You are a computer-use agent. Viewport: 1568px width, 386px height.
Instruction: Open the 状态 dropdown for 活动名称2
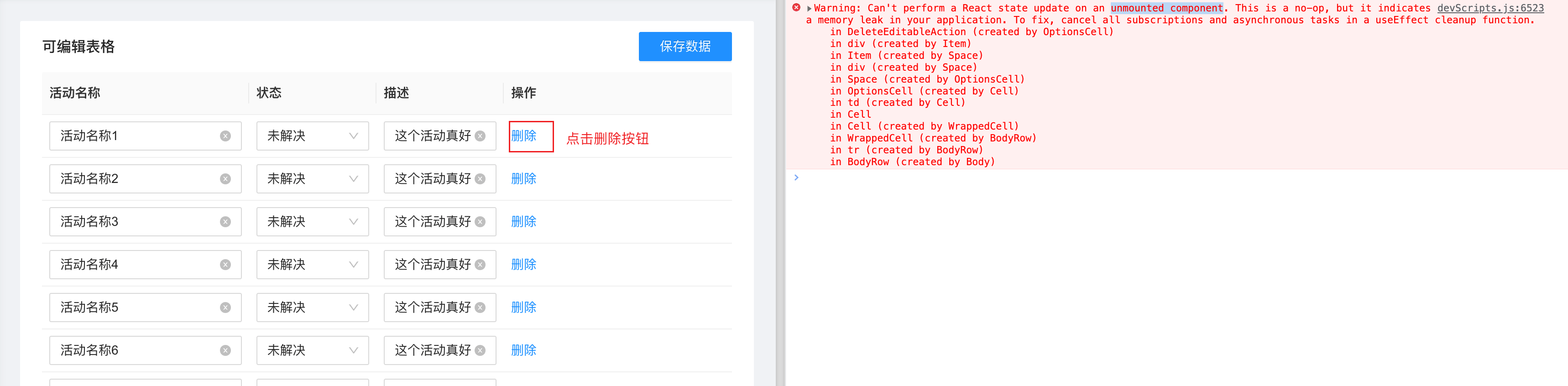pos(312,178)
